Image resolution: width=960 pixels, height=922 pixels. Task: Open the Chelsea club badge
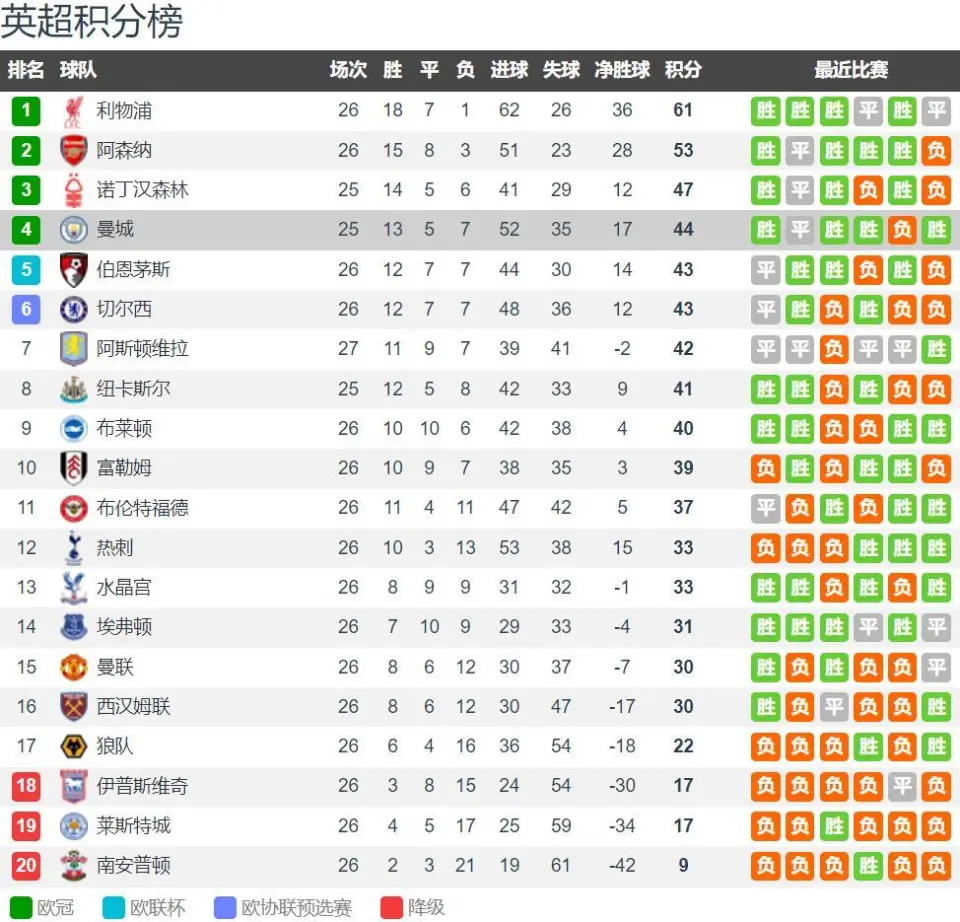pyautogui.click(x=73, y=309)
